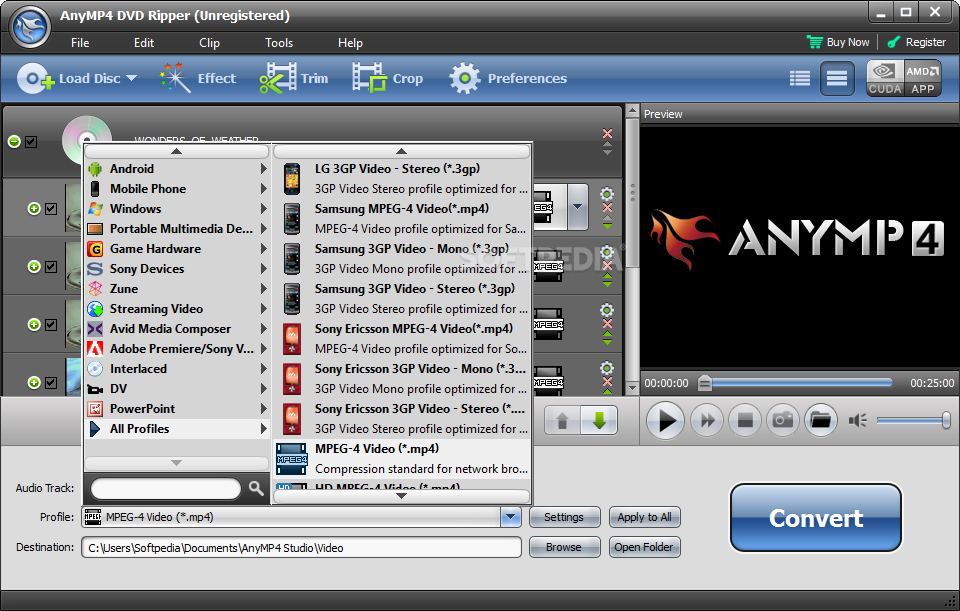Select LG 3GP Video Stereo profile icon
This screenshot has height=611, width=960.
[x=292, y=178]
